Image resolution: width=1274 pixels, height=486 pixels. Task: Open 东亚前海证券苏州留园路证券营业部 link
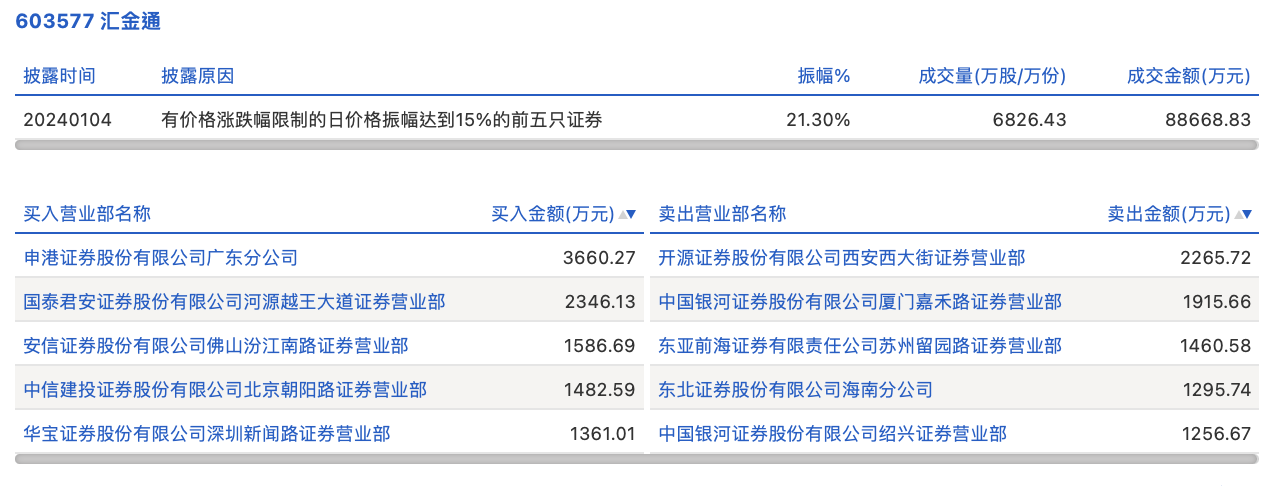860,346
